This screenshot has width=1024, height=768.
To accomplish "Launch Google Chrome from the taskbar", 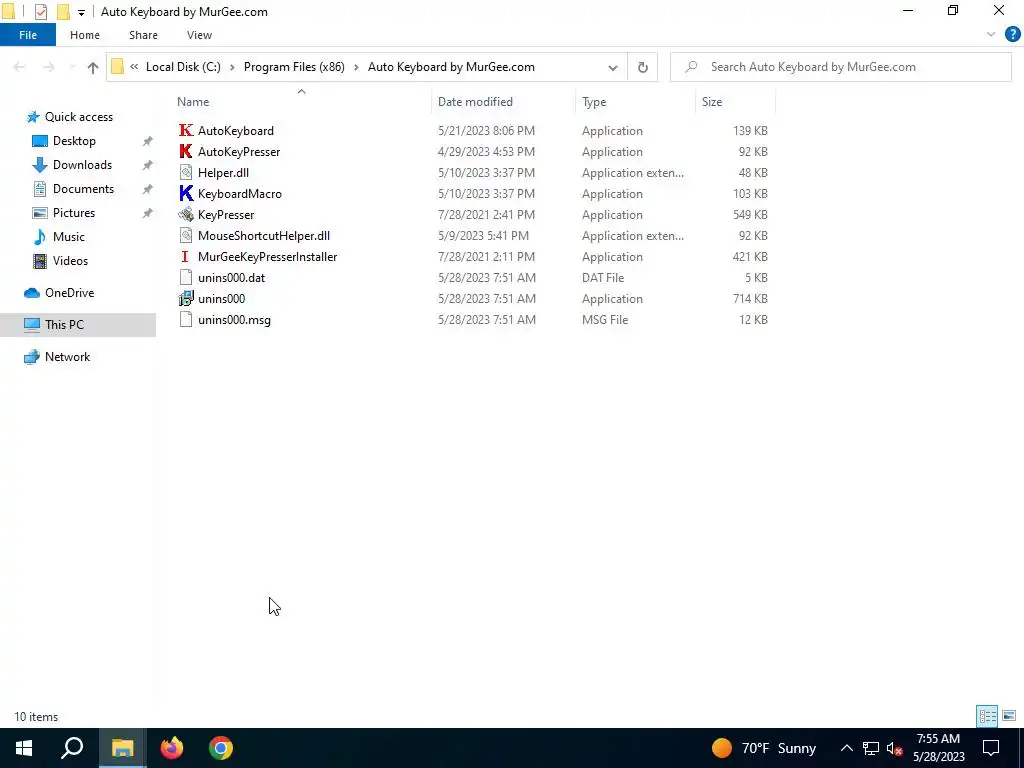I will tap(221, 748).
